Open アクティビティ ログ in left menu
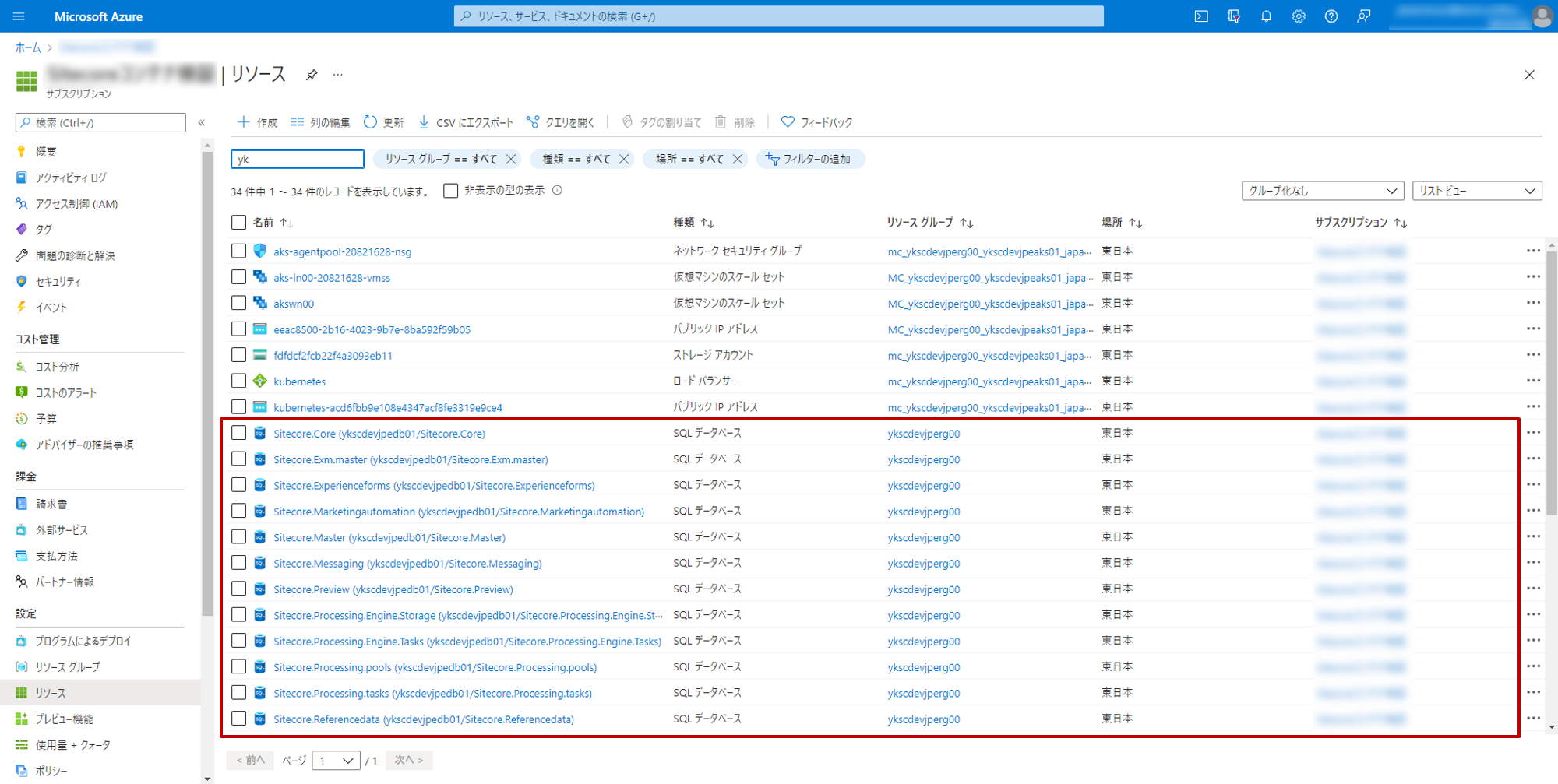The image size is (1558, 784). point(71,178)
